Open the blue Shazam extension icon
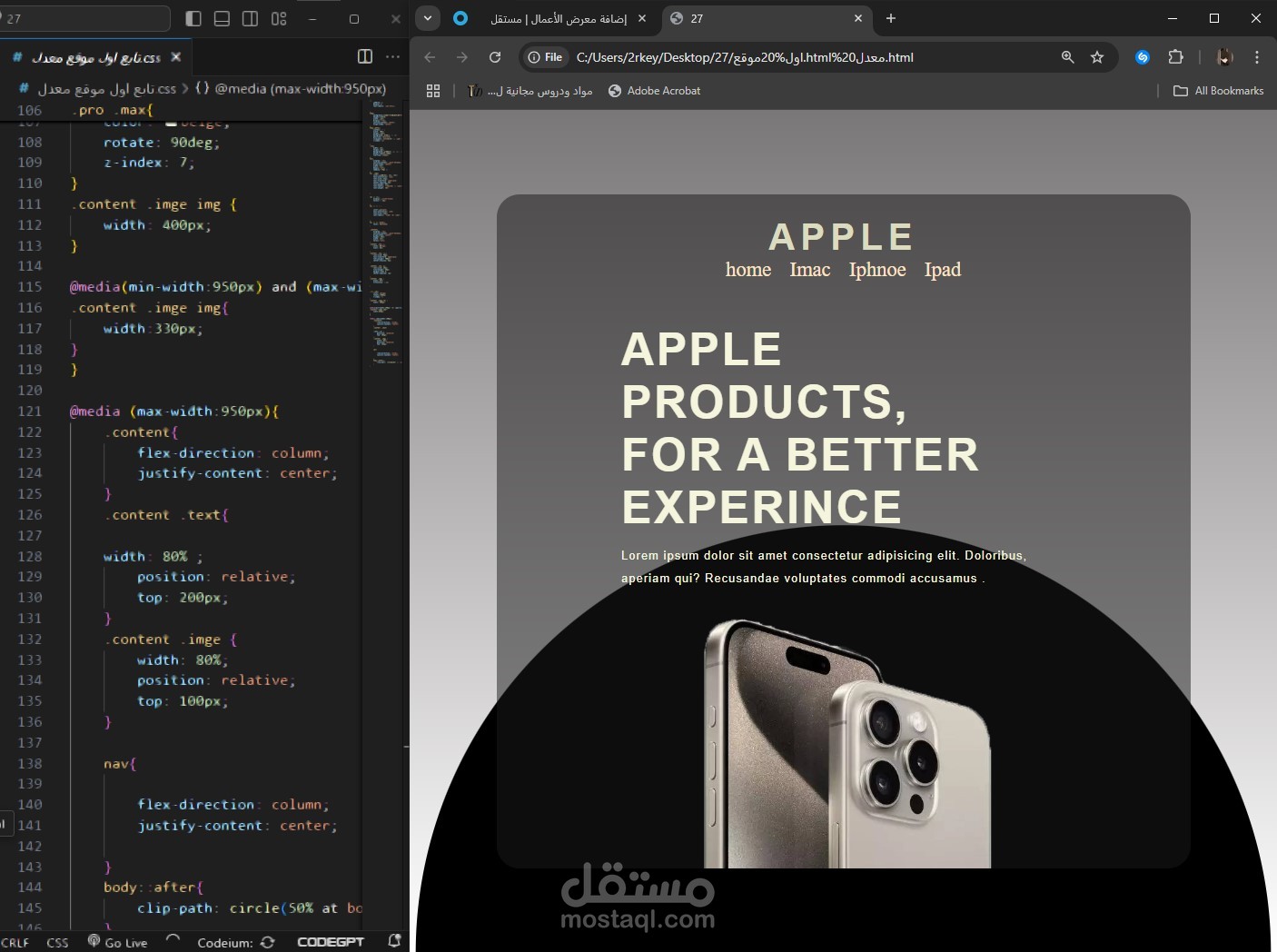Image resolution: width=1277 pixels, height=952 pixels. coord(1143,57)
